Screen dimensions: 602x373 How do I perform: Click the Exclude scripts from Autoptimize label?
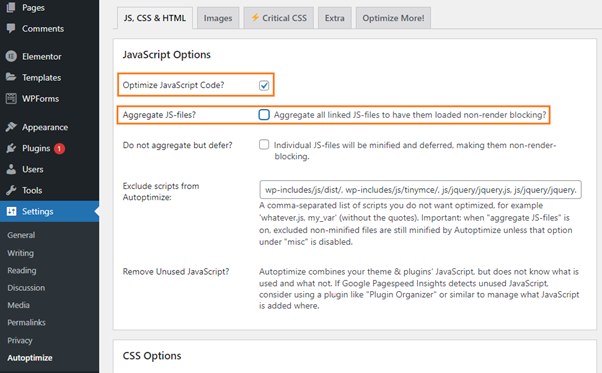tap(161, 191)
